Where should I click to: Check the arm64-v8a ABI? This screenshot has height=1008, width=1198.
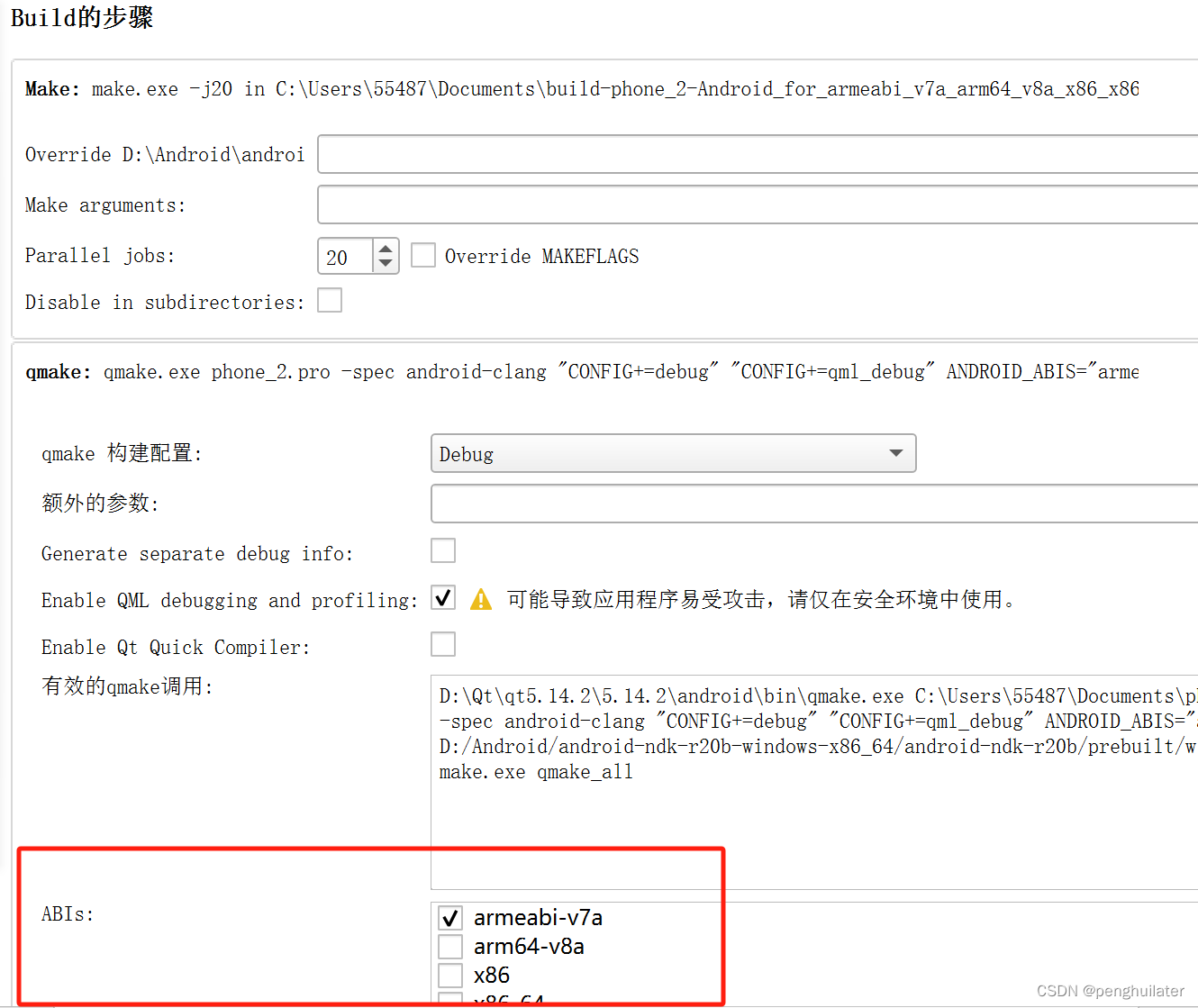(x=450, y=946)
